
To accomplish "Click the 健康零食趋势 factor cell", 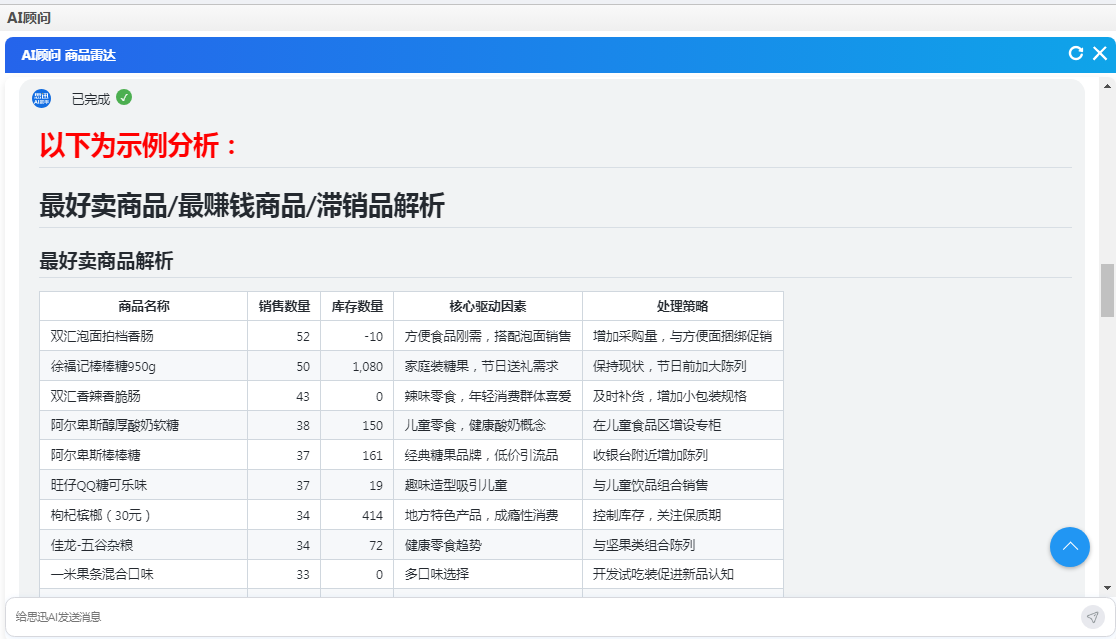I will pyautogui.click(x=488, y=545).
